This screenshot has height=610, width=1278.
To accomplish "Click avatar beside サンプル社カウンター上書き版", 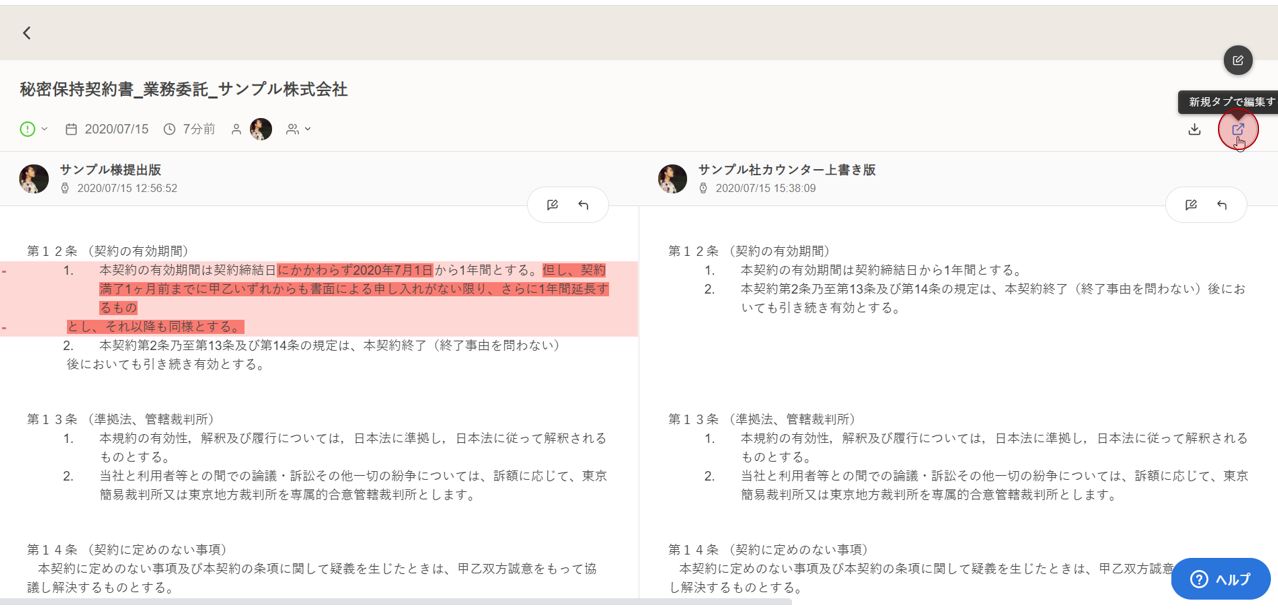I will [672, 179].
